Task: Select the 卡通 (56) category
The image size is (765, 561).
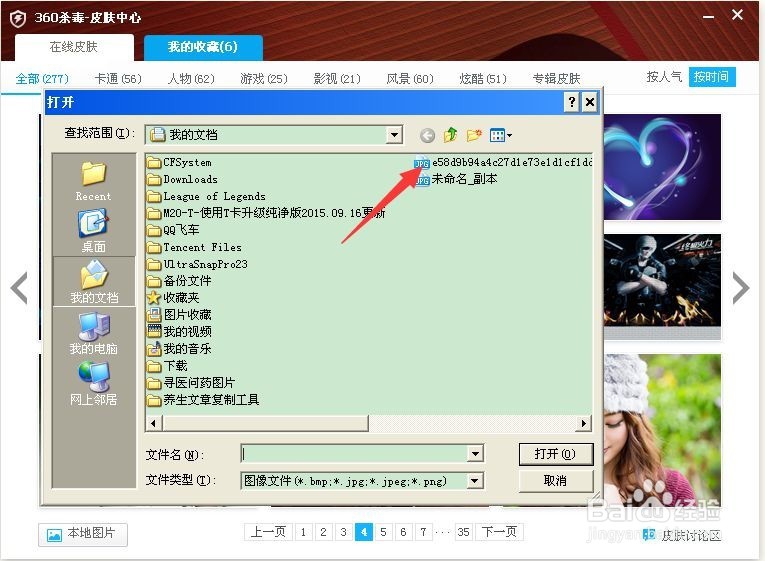Action: pyautogui.click(x=118, y=79)
